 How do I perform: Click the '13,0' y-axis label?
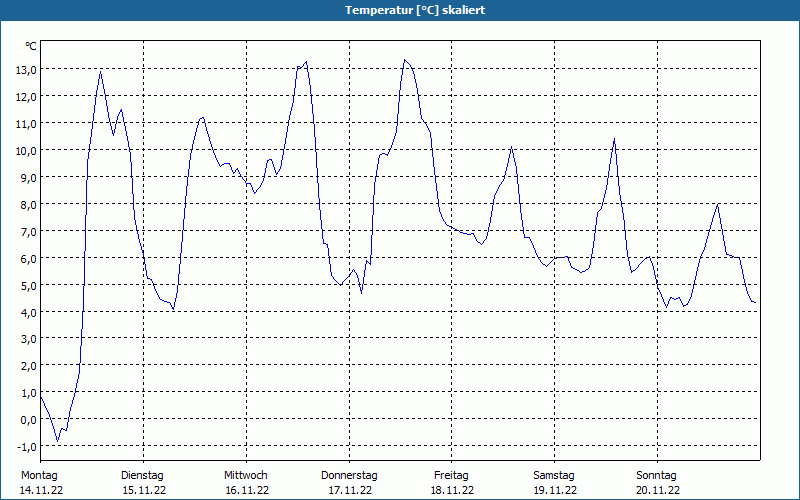pos(26,70)
